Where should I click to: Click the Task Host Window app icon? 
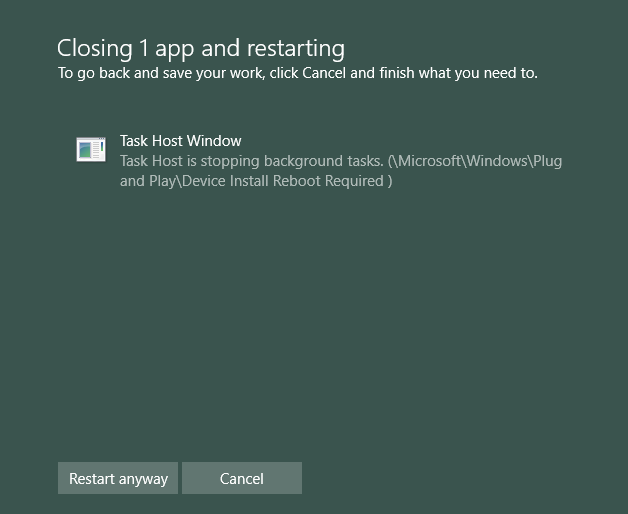pyautogui.click(x=91, y=149)
